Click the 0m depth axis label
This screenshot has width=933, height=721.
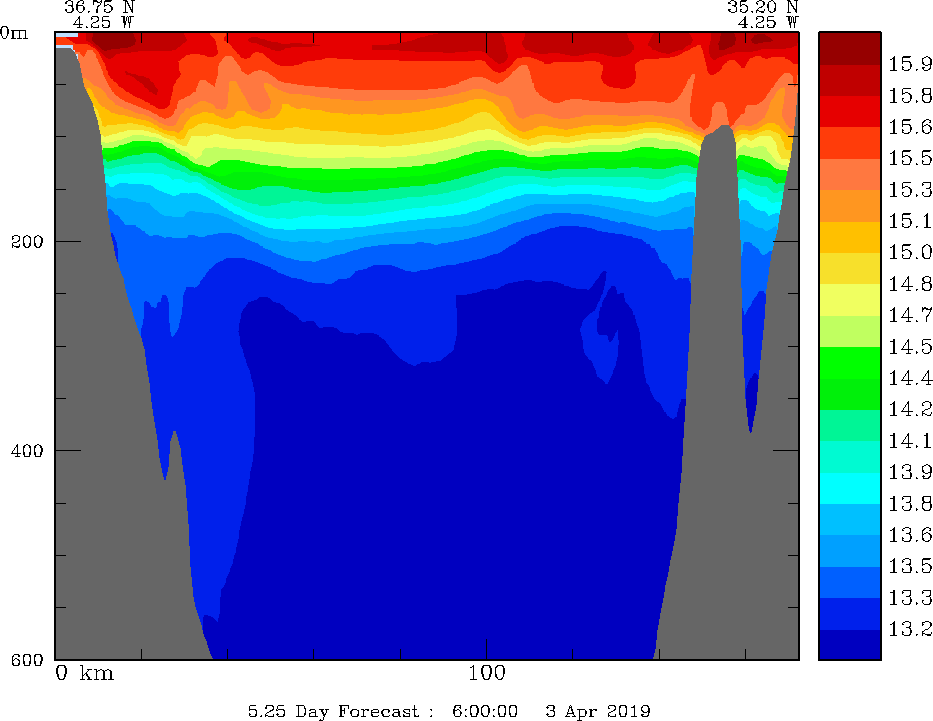point(14,33)
